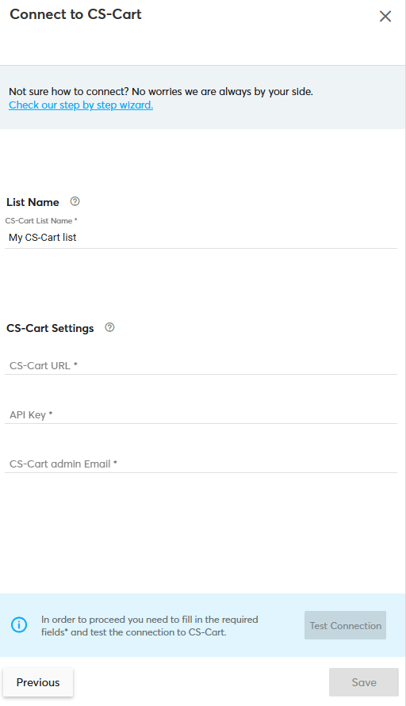The image size is (406, 706).
Task: Select the CS-Cart Settings section heading
Action: [x=50, y=328]
